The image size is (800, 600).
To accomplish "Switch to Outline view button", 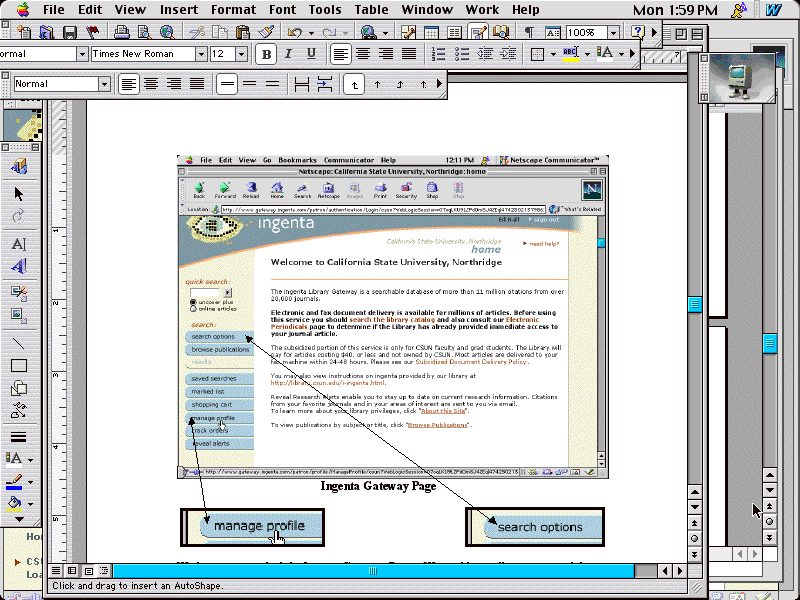I will pyautogui.click(x=104, y=571).
